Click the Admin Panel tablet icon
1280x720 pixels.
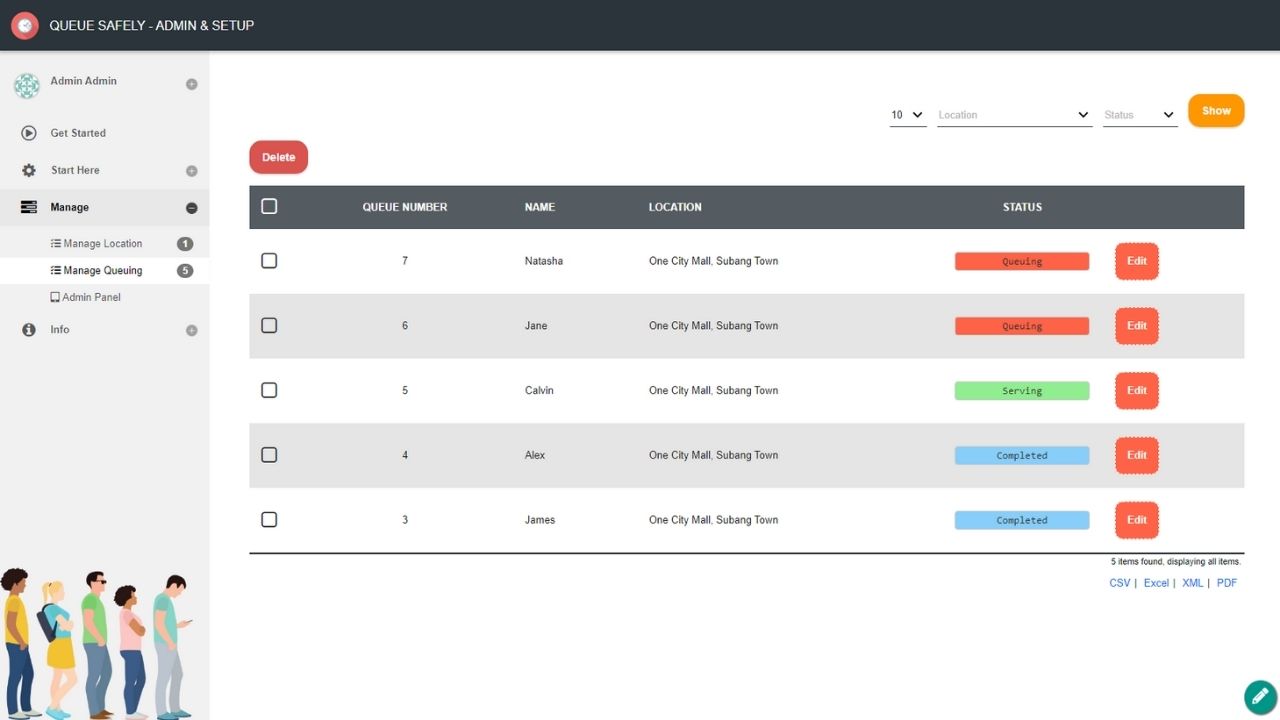(x=55, y=298)
